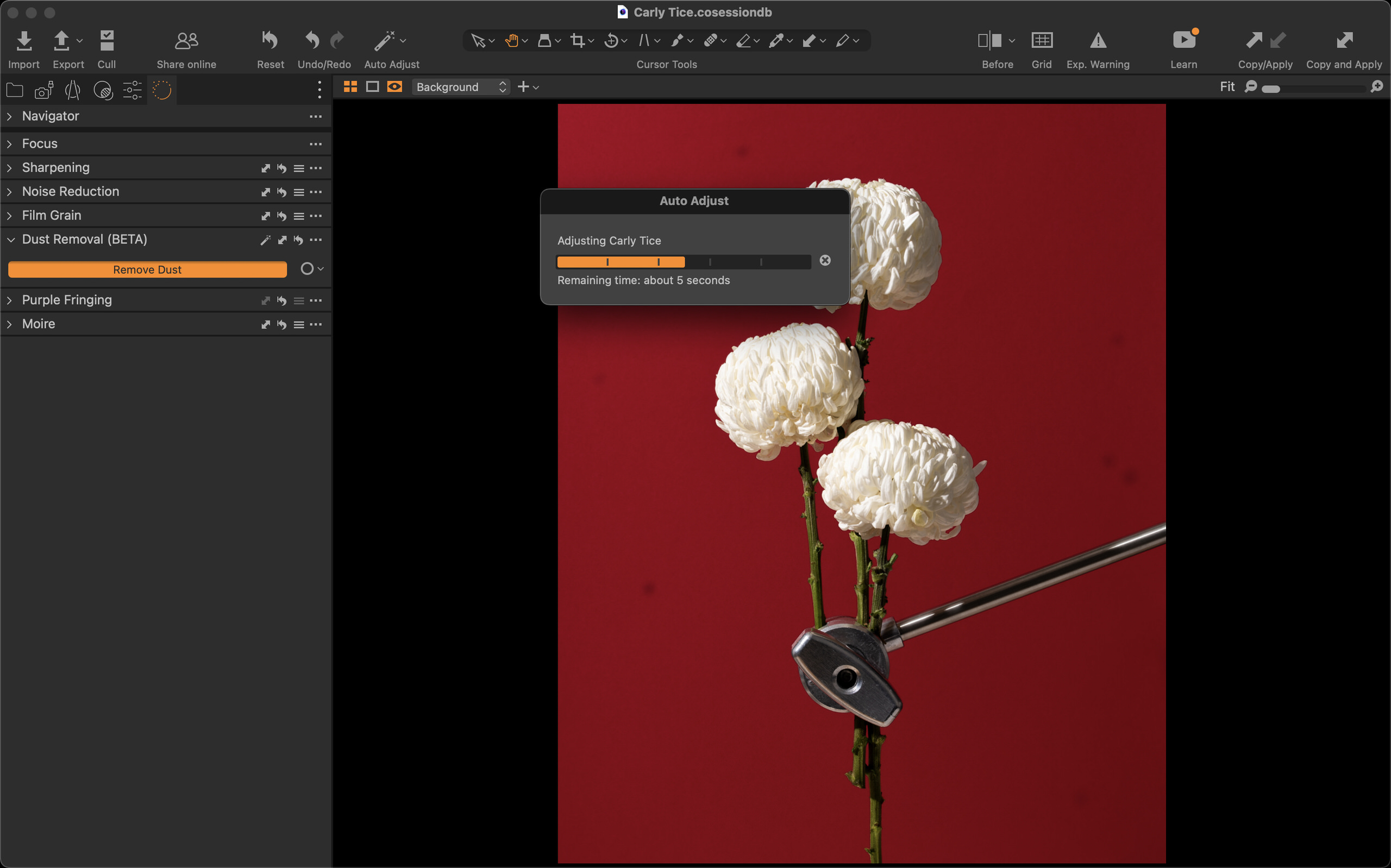Viewport: 1391px width, 868px height.
Task: Toggle Exposure Warning display
Action: click(x=1098, y=40)
